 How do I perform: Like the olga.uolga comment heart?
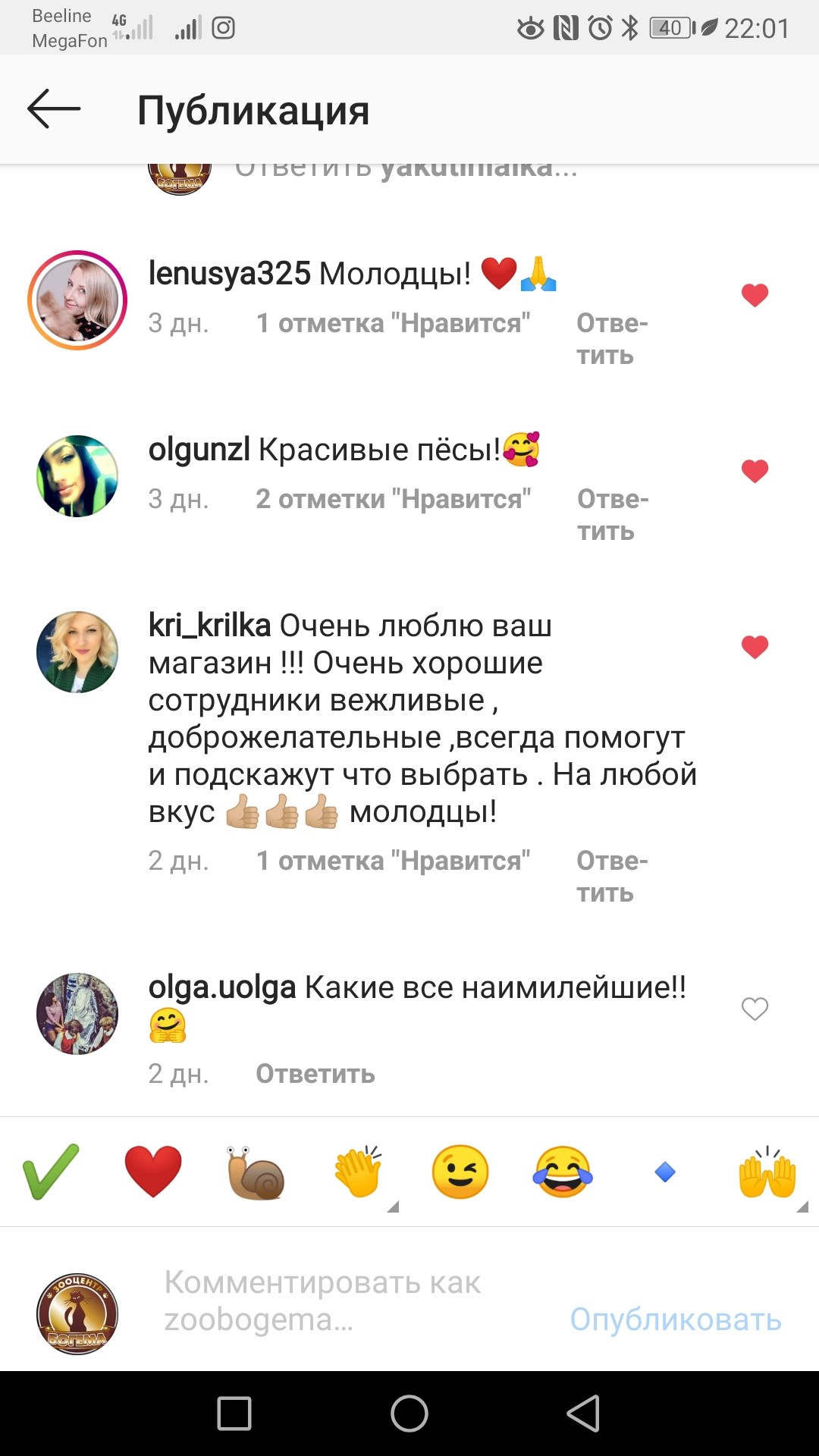pos(755,1009)
